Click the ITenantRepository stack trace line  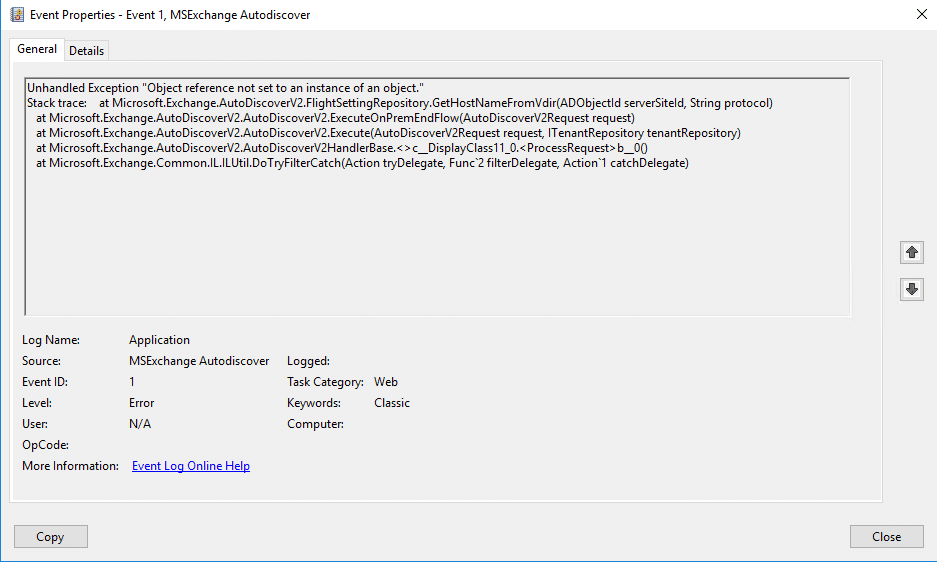pos(388,133)
